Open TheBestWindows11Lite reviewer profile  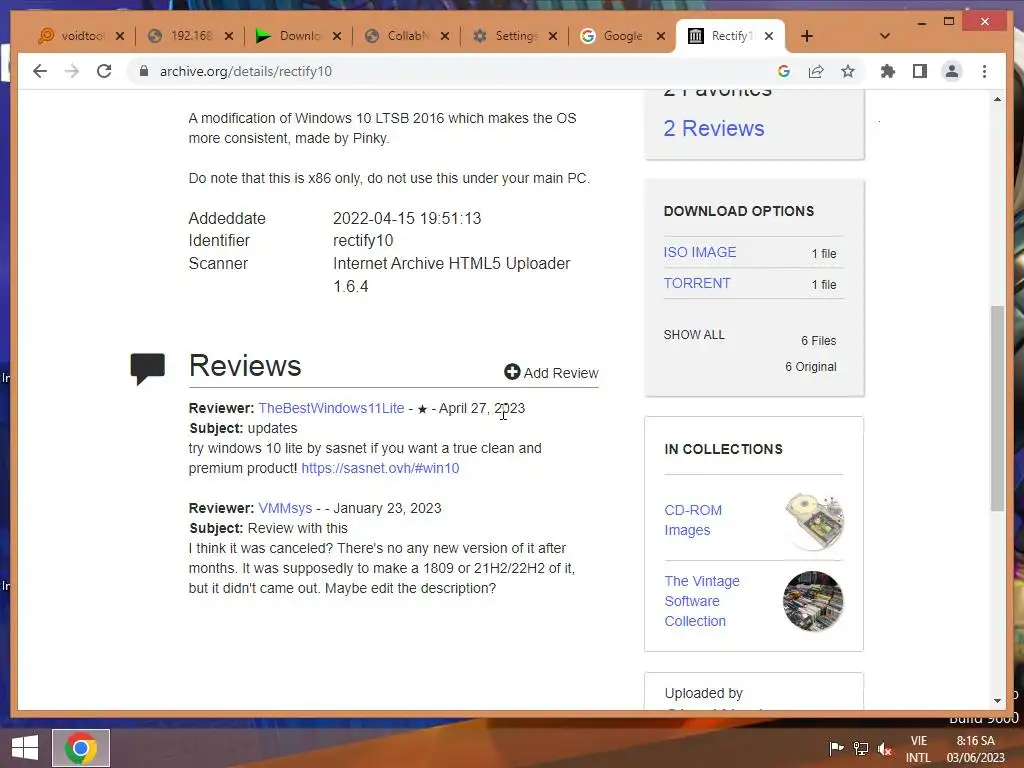click(331, 408)
